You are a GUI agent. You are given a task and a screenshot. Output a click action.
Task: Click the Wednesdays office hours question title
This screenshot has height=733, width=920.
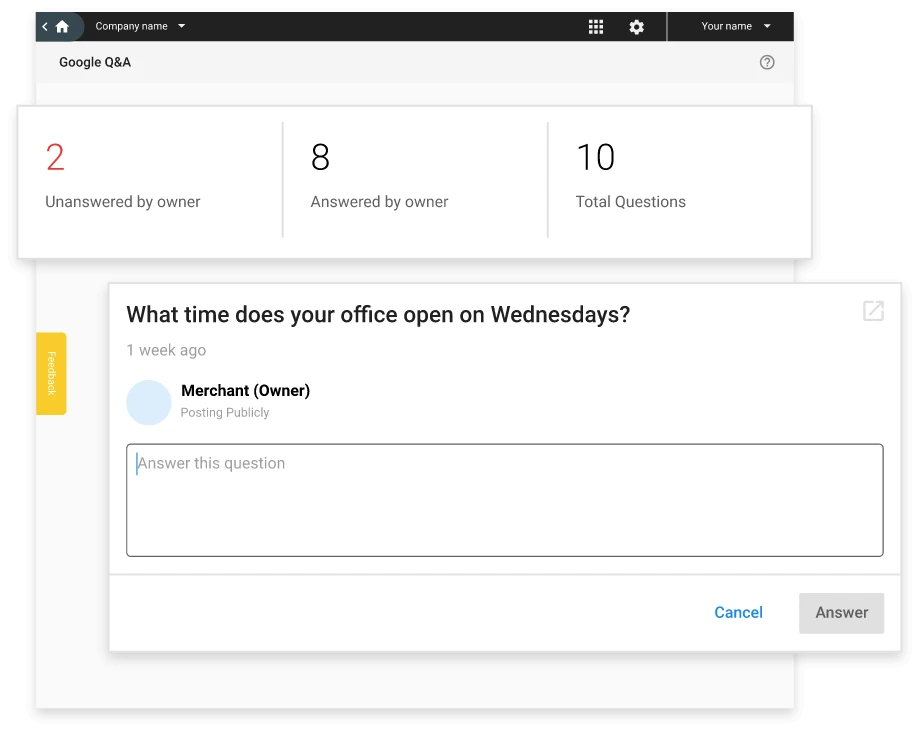tap(378, 314)
